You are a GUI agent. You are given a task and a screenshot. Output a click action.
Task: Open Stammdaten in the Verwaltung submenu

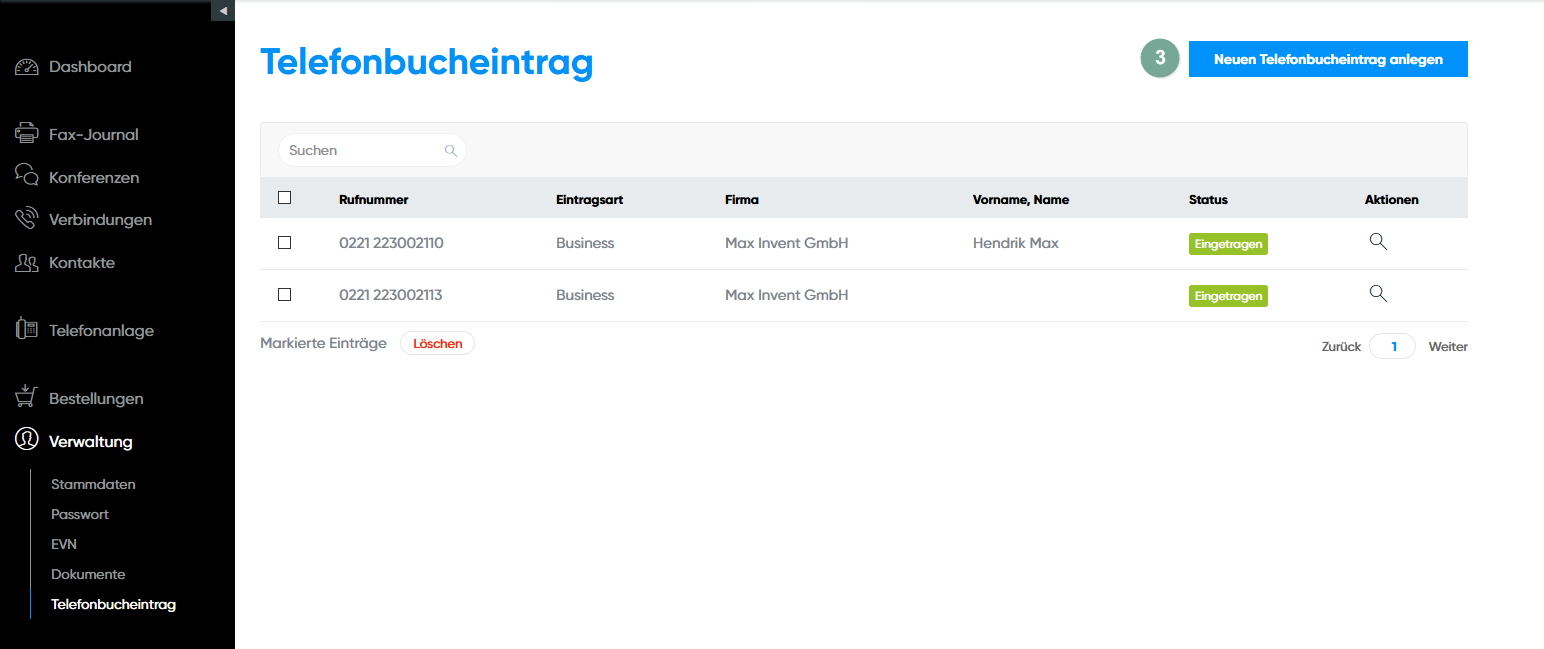pyautogui.click(x=93, y=484)
